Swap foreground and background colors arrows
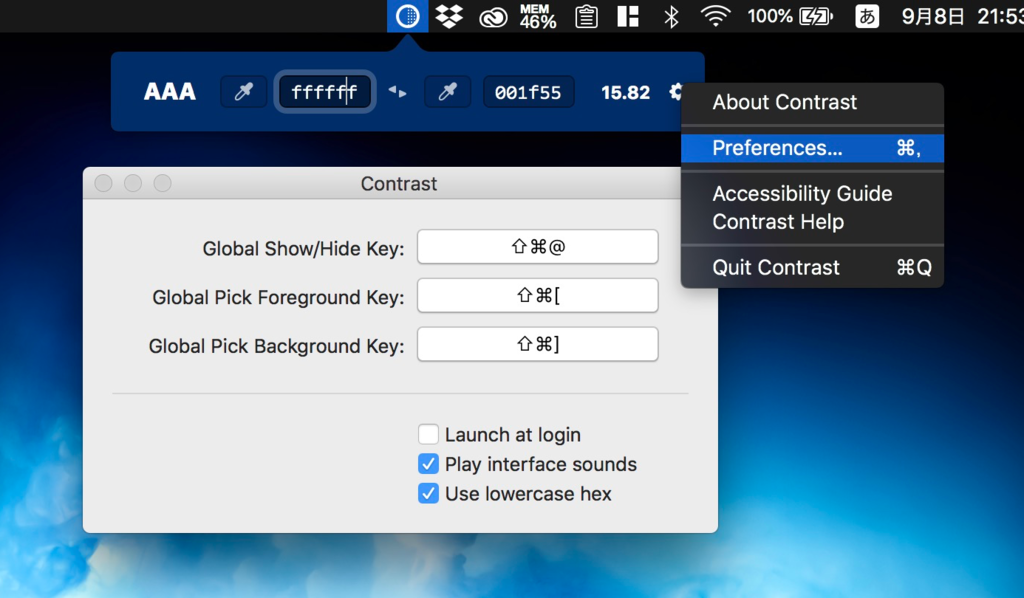Viewport: 1024px width, 598px height. (398, 92)
